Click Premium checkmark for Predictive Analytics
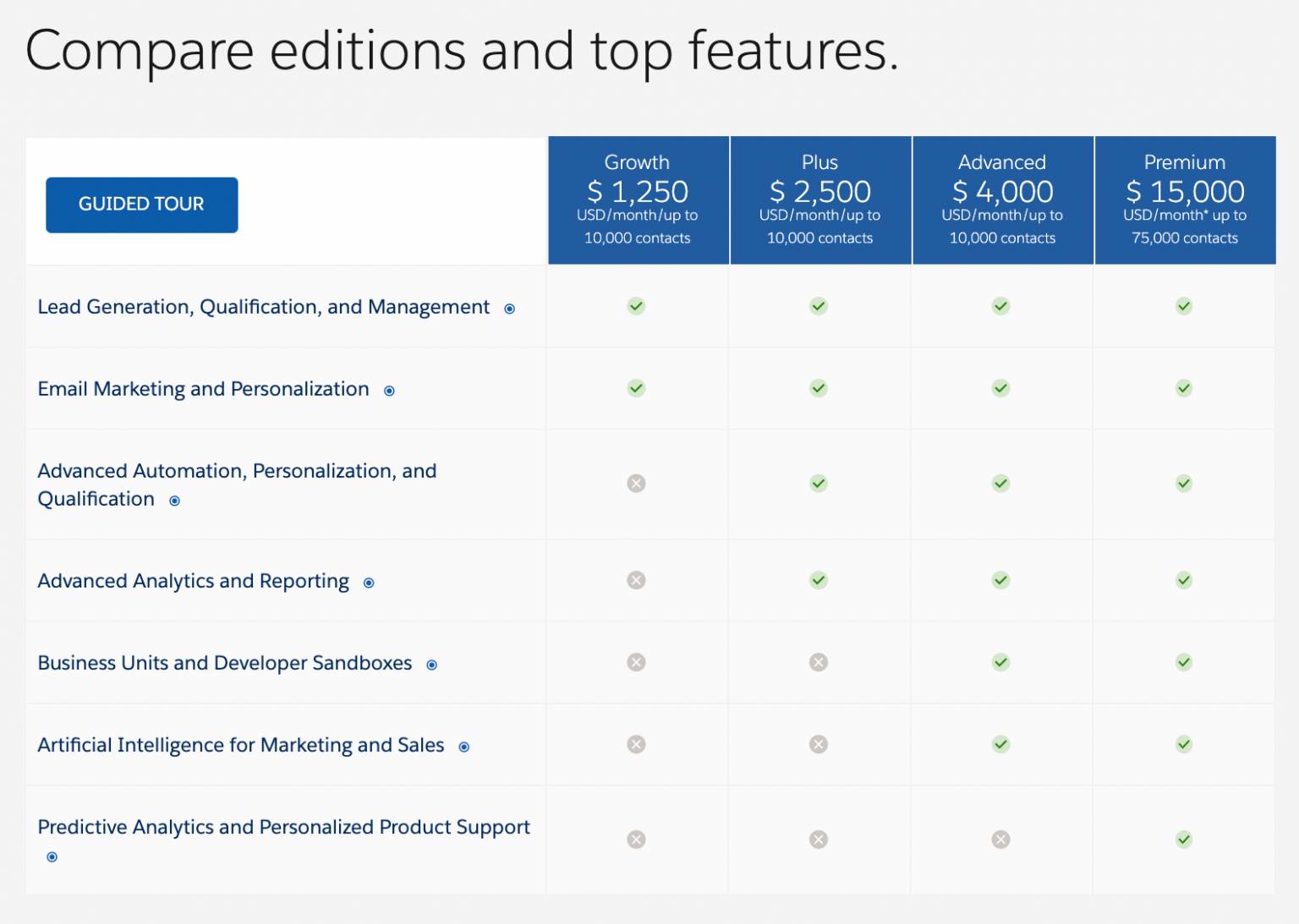1299x924 pixels. 1184,839
